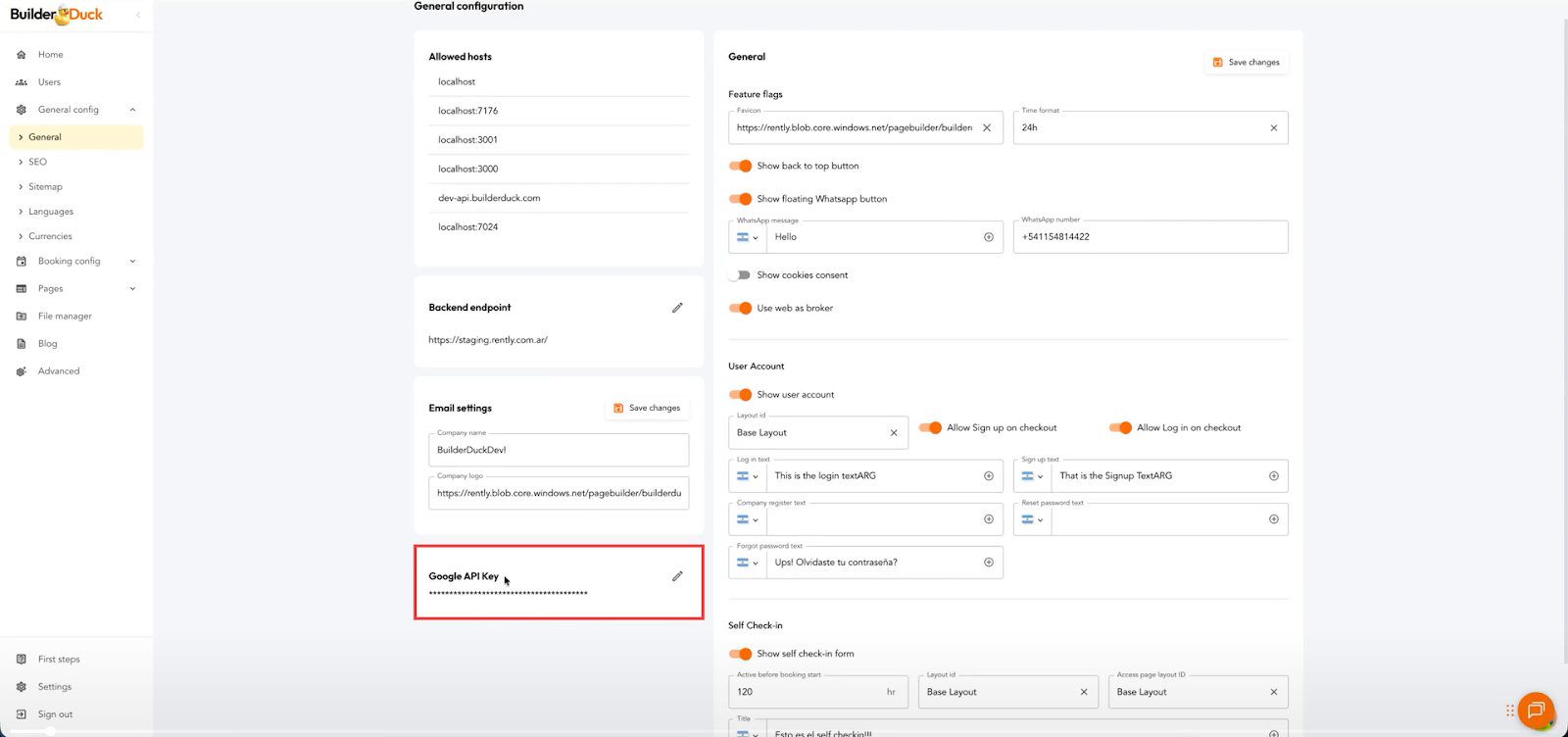Click plus icon in Reset password text field
This screenshot has height=737, width=1568.
point(1273,519)
